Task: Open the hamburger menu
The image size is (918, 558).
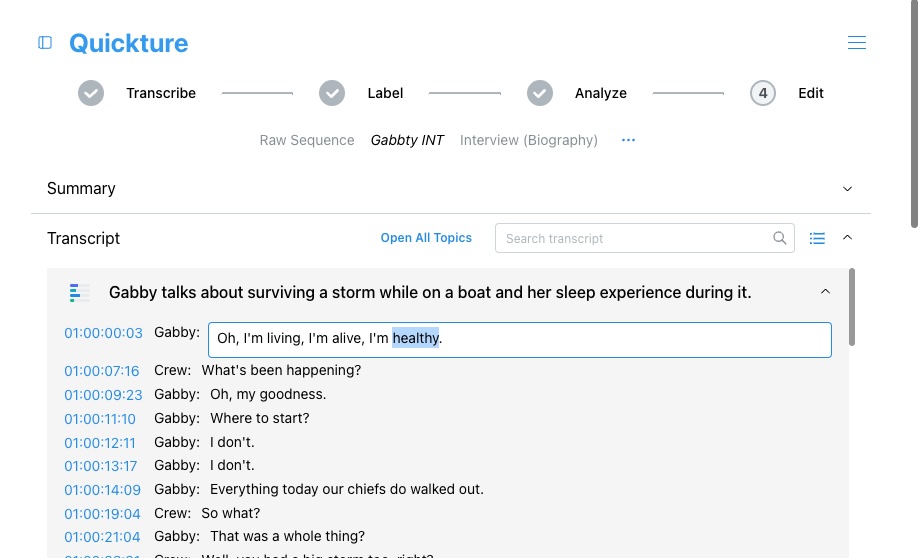Action: pyautogui.click(x=857, y=43)
